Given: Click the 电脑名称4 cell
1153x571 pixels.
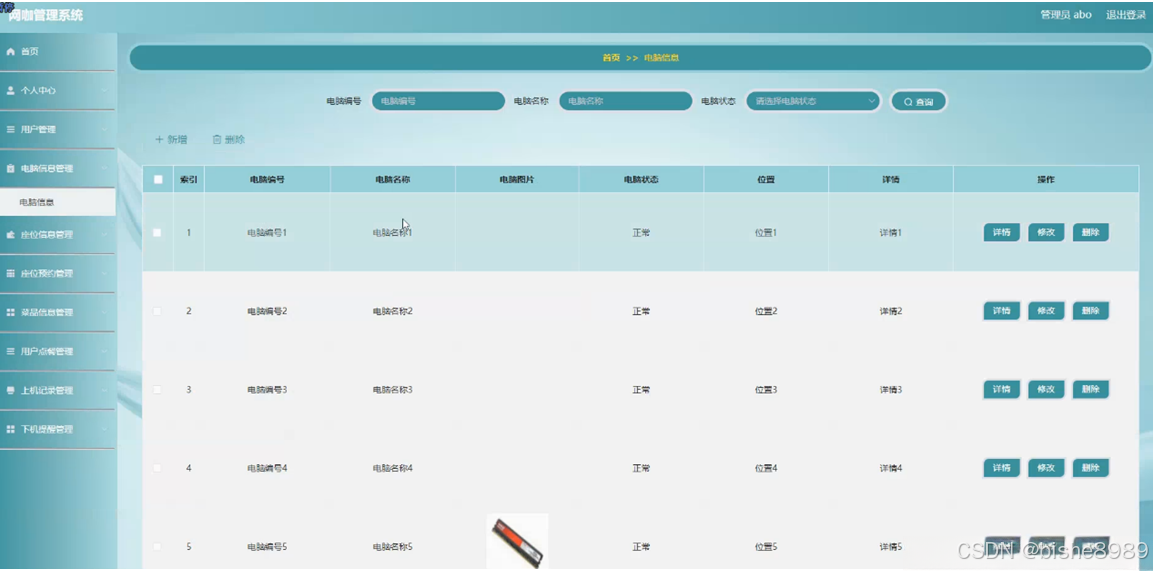Looking at the screenshot, I should point(393,468).
